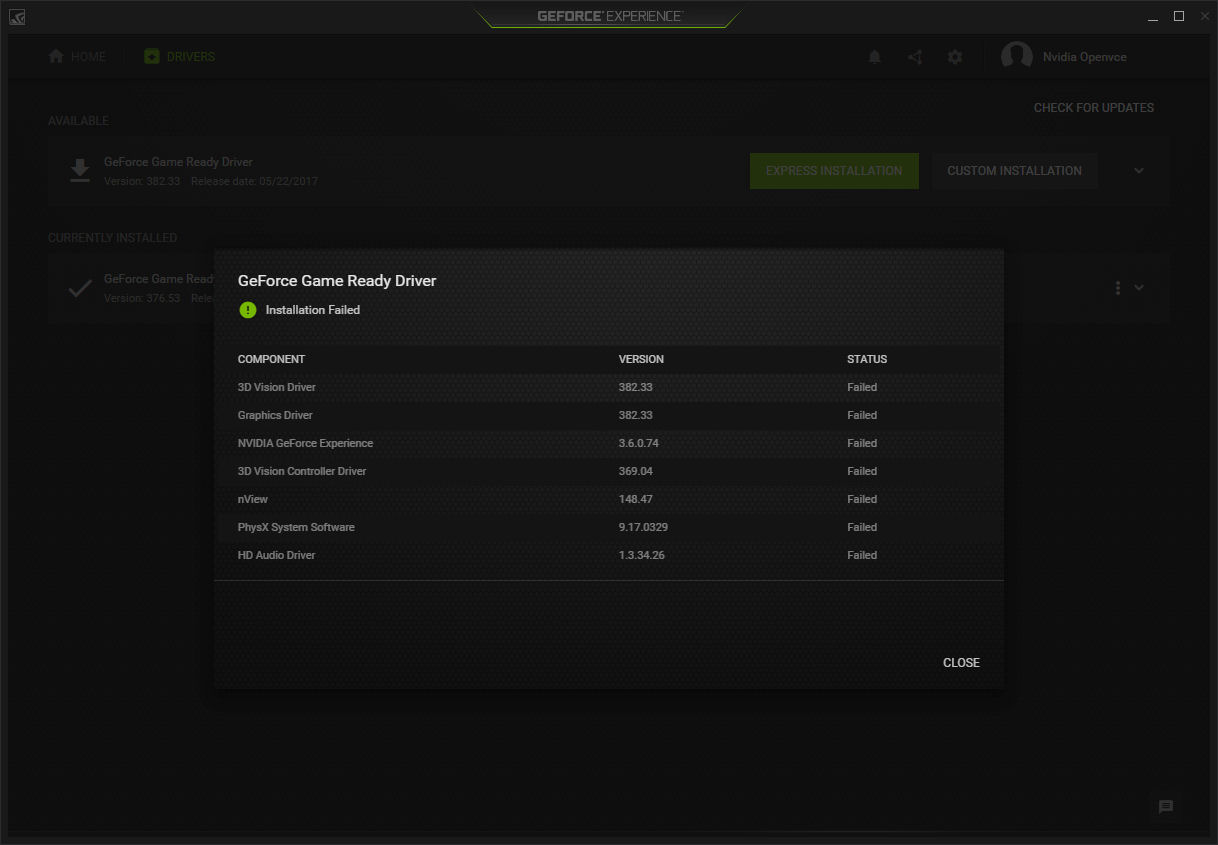Viewport: 1218px width, 845px height.
Task: Click CUSTOM INSTALLATION button
Action: pos(1014,171)
